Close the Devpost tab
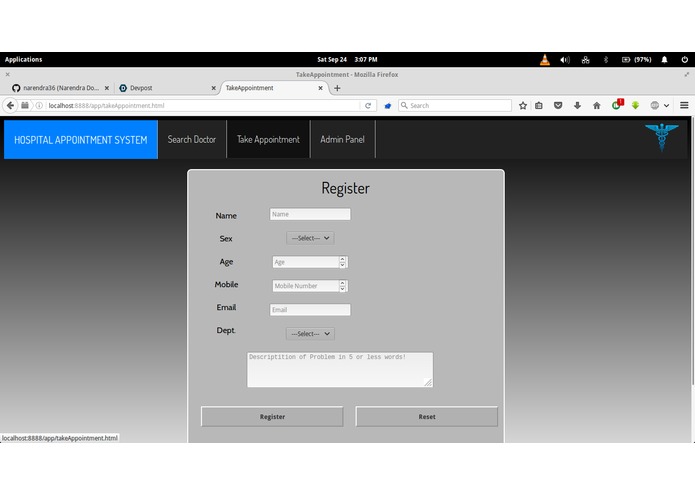 tap(214, 88)
